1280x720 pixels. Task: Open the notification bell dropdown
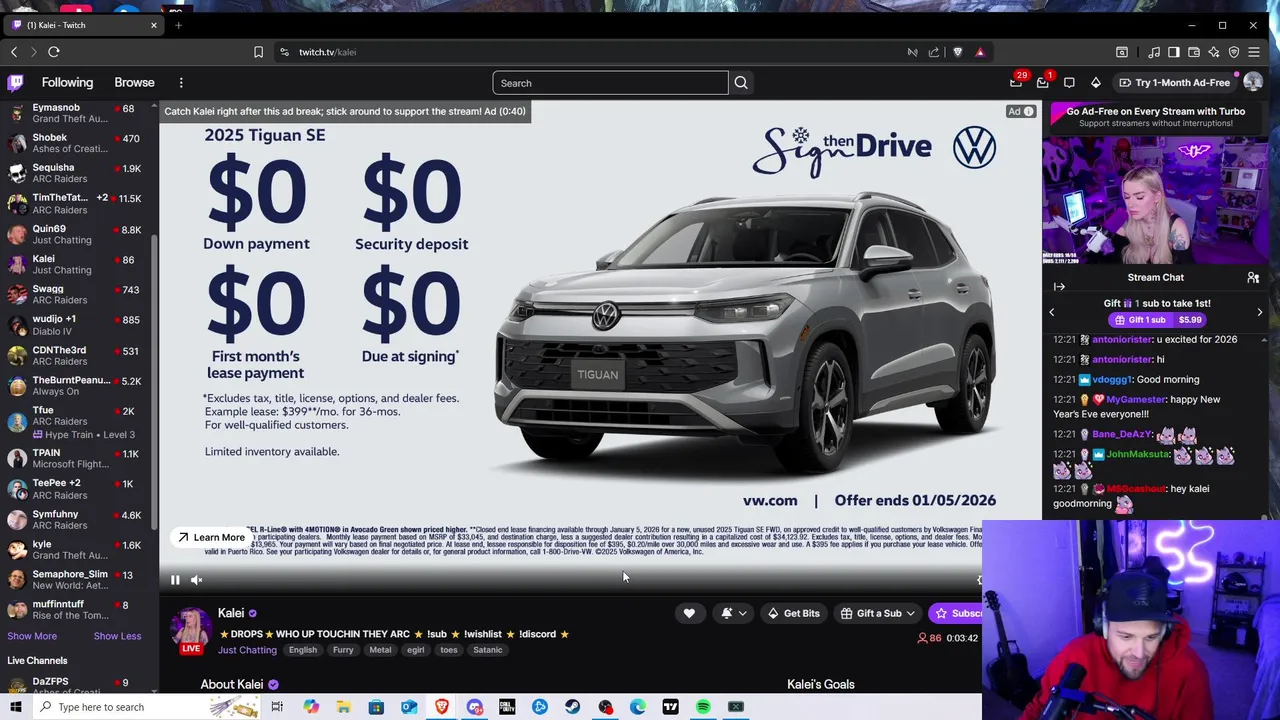[733, 613]
